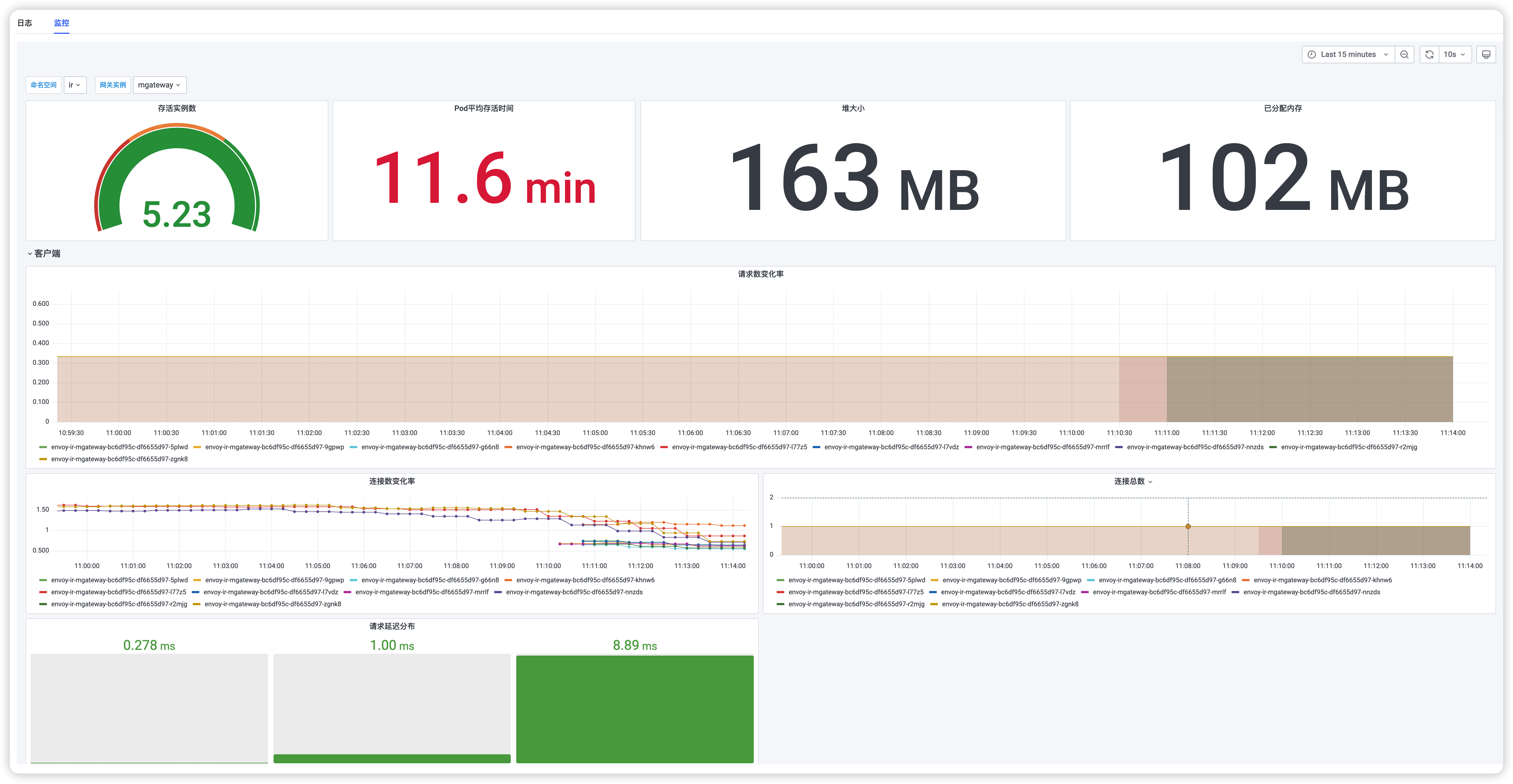This screenshot has width=1513, height=784.
Task: Click the refresh dashboard icon
Action: 1429,55
